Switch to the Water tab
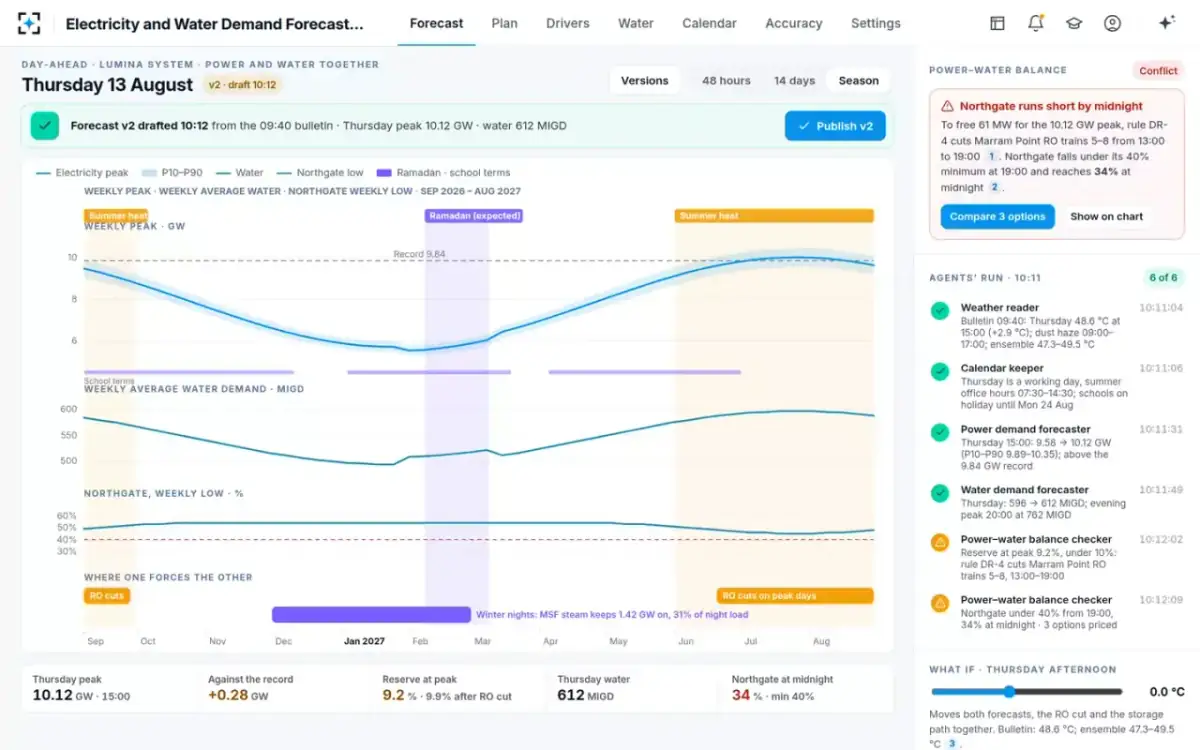 [636, 23]
